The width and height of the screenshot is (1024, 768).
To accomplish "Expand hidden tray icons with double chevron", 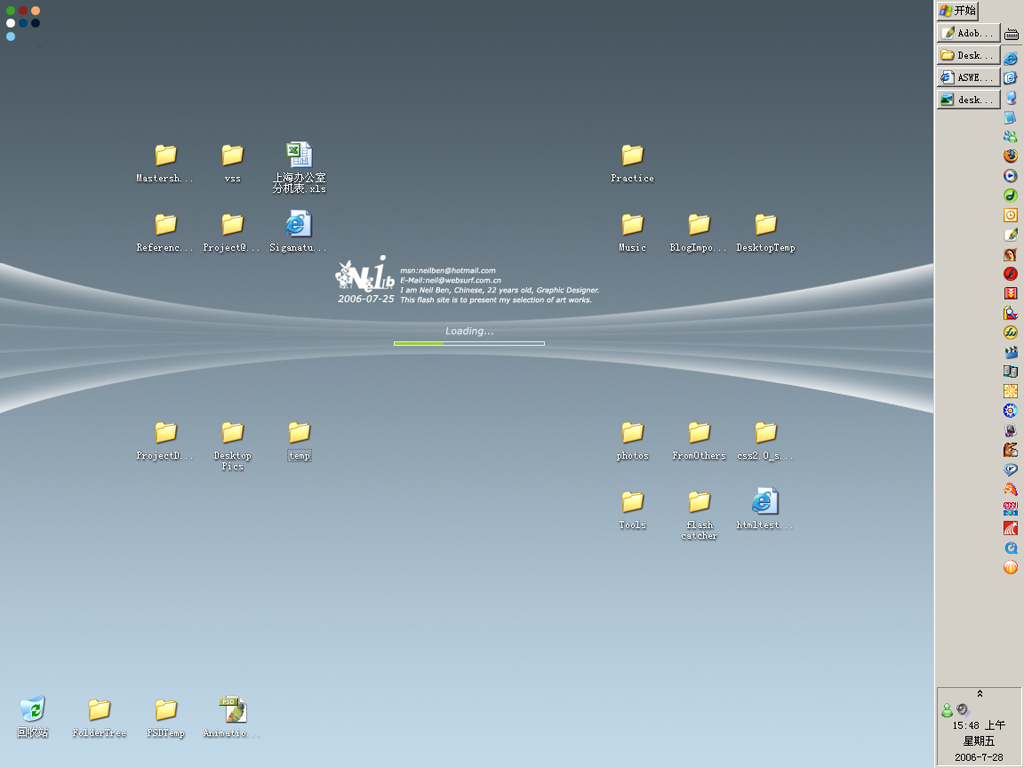I will pyautogui.click(x=980, y=694).
